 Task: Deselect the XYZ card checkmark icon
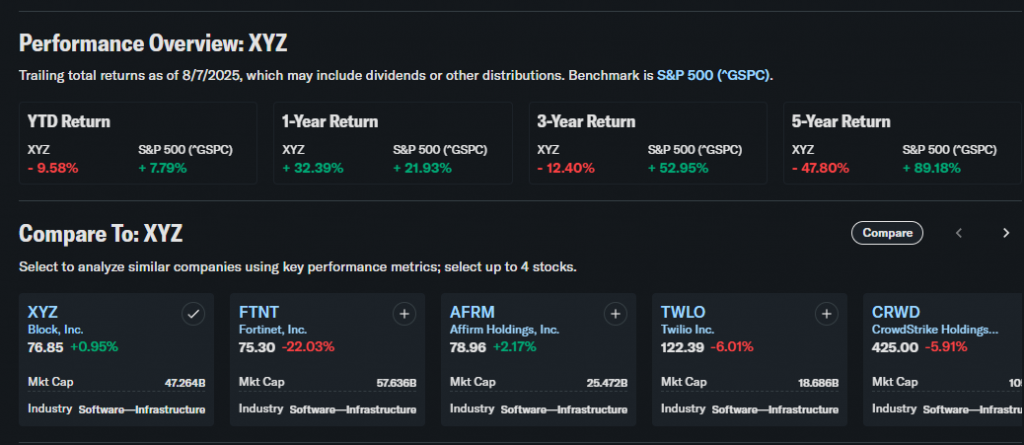pyautogui.click(x=193, y=314)
